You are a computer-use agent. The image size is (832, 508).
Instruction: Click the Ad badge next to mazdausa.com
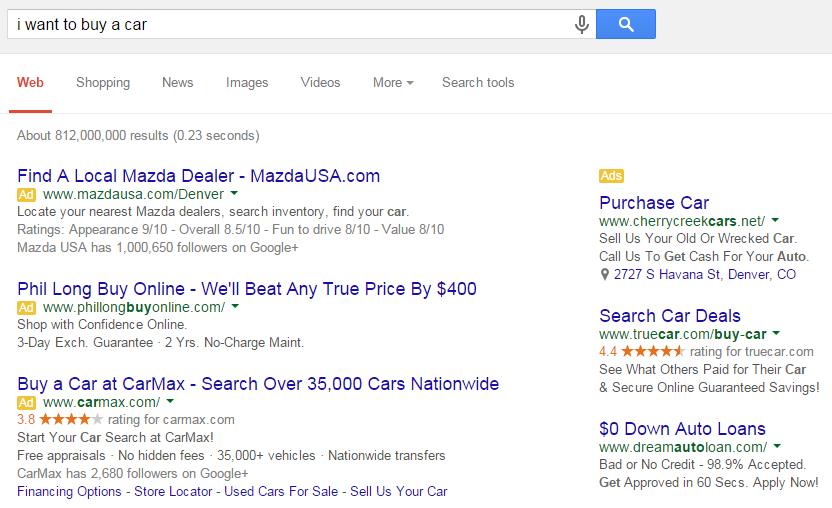tap(27, 194)
